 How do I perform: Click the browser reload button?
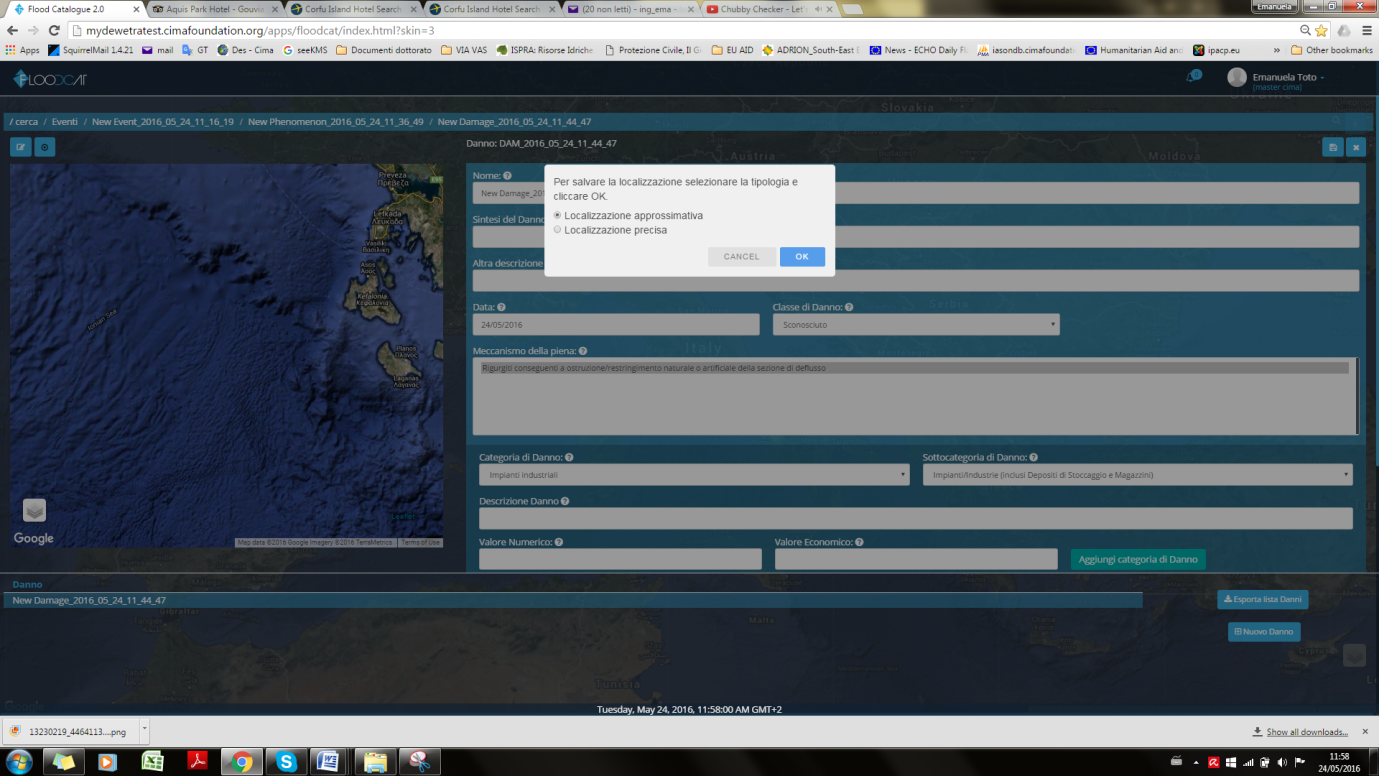tap(54, 31)
